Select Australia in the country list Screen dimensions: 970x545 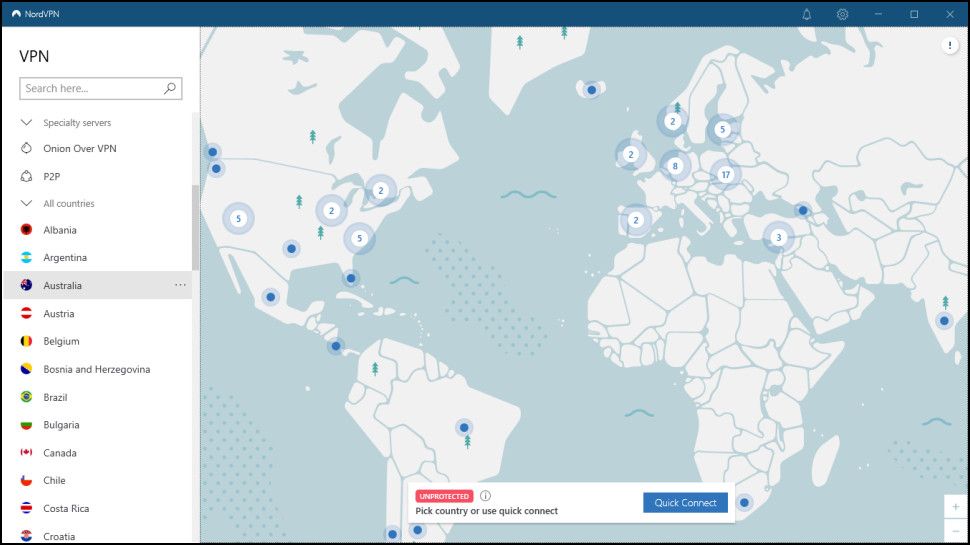coord(97,285)
